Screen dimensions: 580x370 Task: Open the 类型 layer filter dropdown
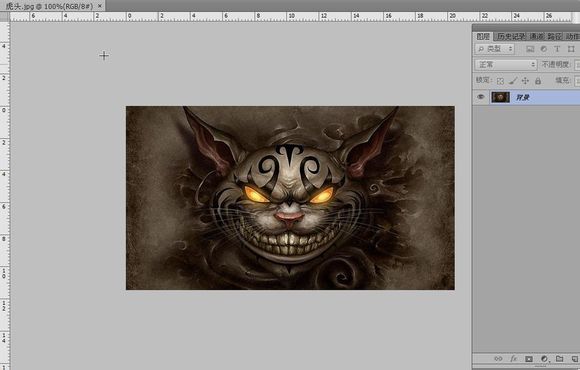point(495,49)
